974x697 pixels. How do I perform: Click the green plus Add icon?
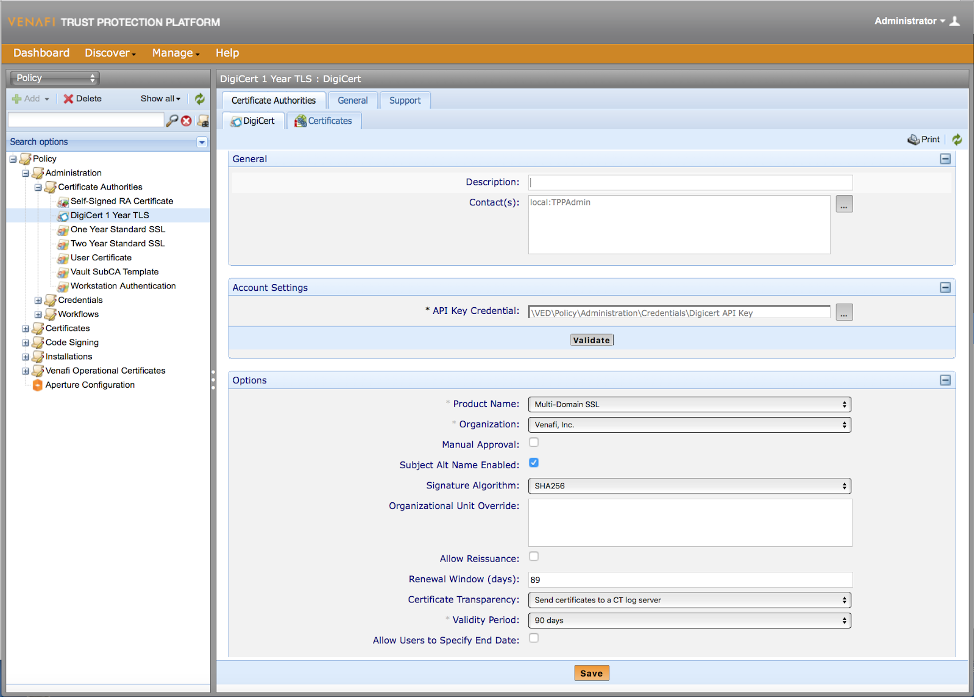[x=17, y=99]
